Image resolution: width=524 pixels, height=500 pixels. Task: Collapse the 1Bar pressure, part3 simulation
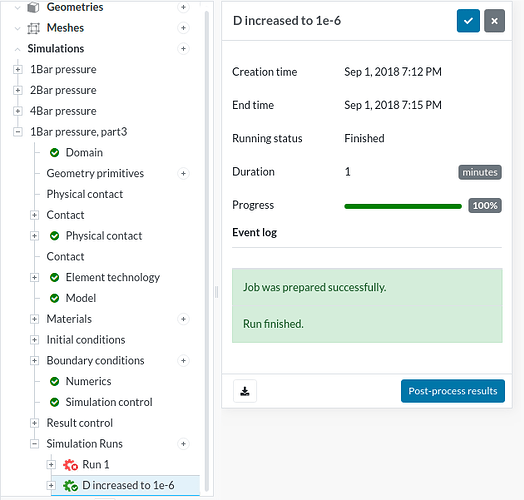[x=18, y=132]
